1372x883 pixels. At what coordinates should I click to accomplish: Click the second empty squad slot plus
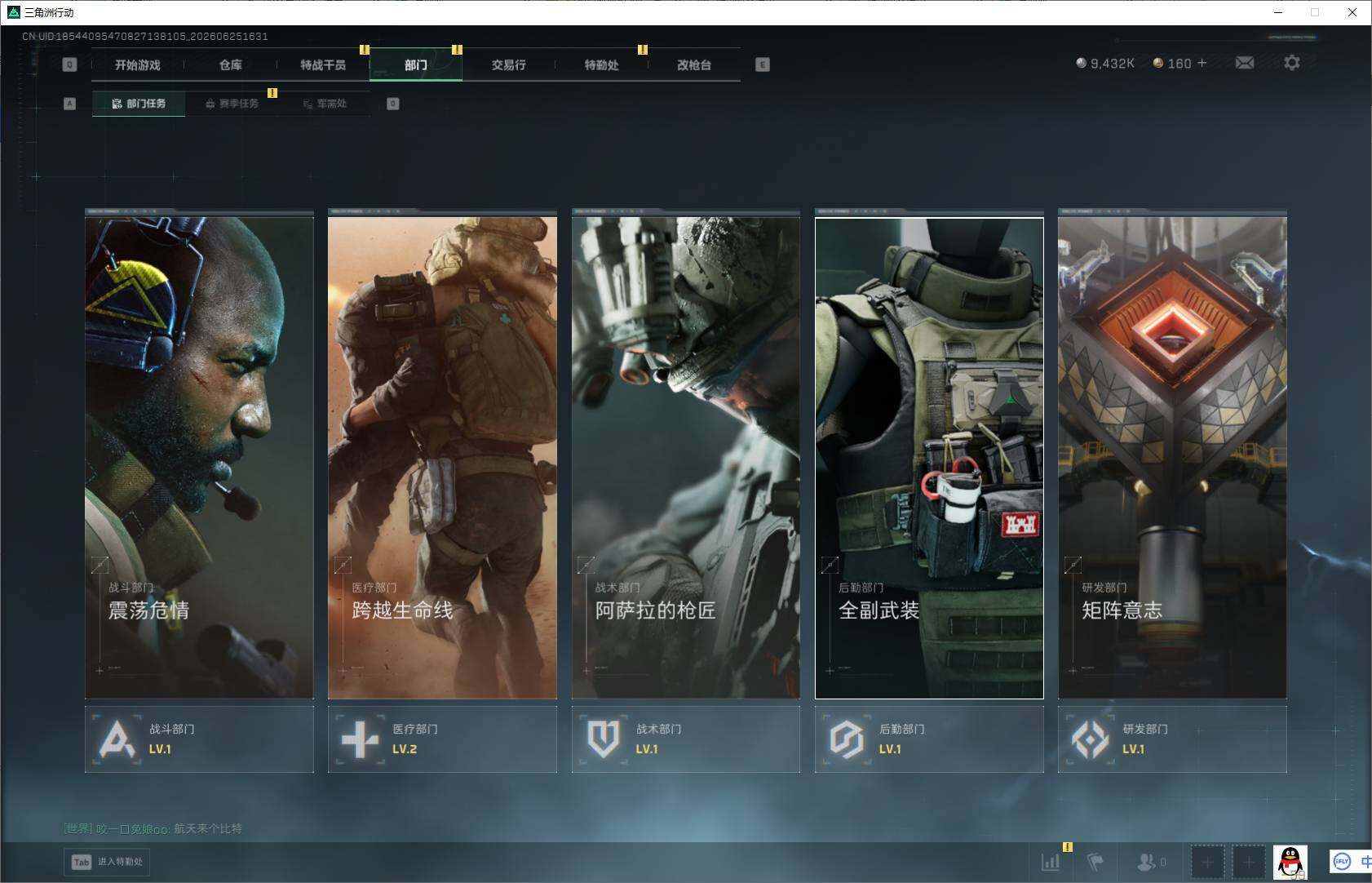pyautogui.click(x=1248, y=862)
